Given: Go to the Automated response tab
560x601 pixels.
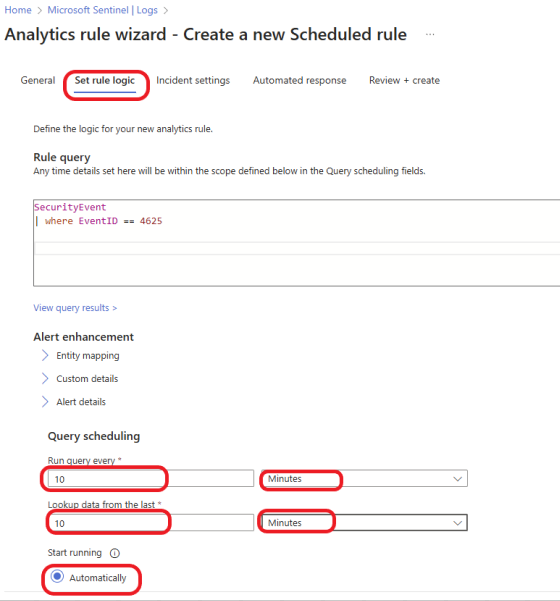Looking at the screenshot, I should pos(299,80).
